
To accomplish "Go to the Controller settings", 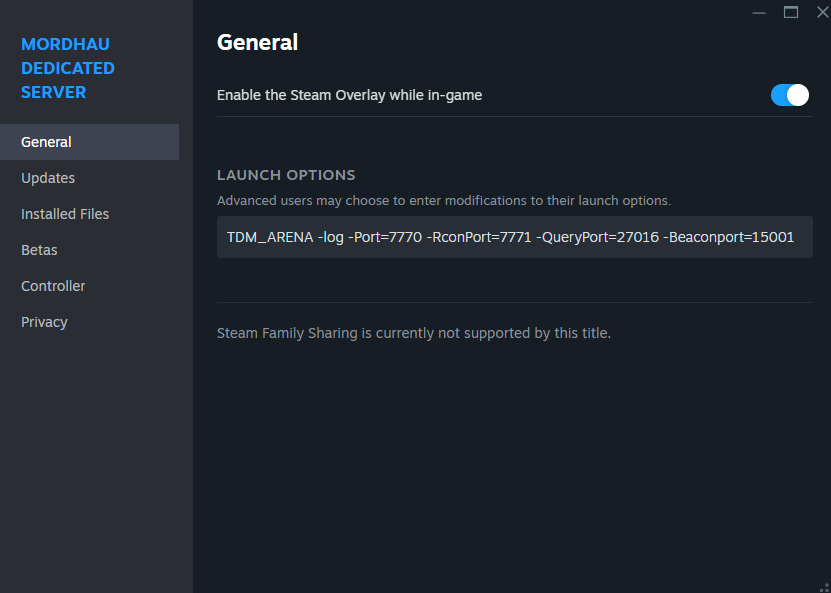I will [x=89, y=286].
